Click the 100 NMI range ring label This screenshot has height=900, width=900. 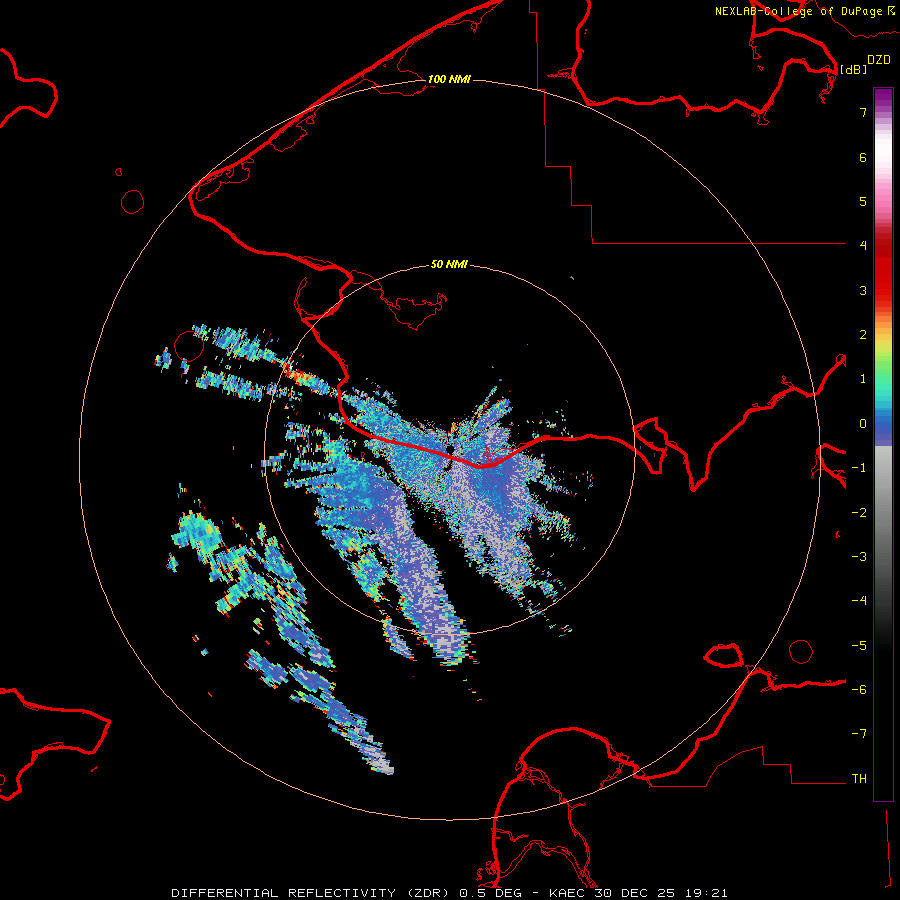coord(449,79)
